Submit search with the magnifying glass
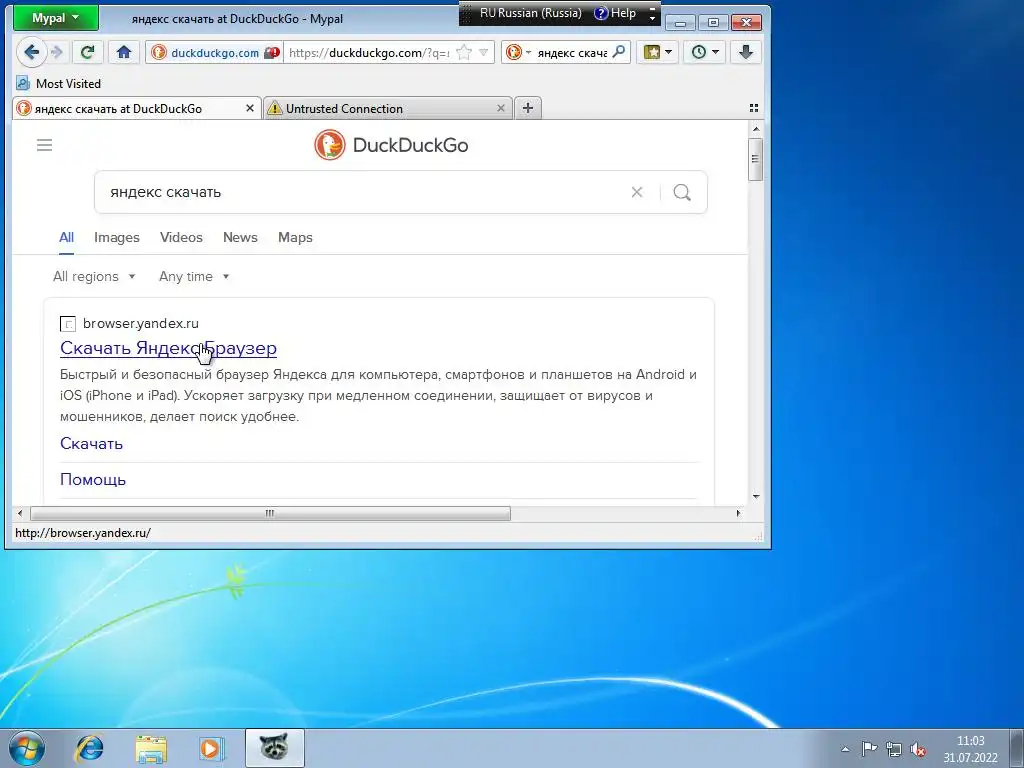1024x768 pixels. point(682,192)
